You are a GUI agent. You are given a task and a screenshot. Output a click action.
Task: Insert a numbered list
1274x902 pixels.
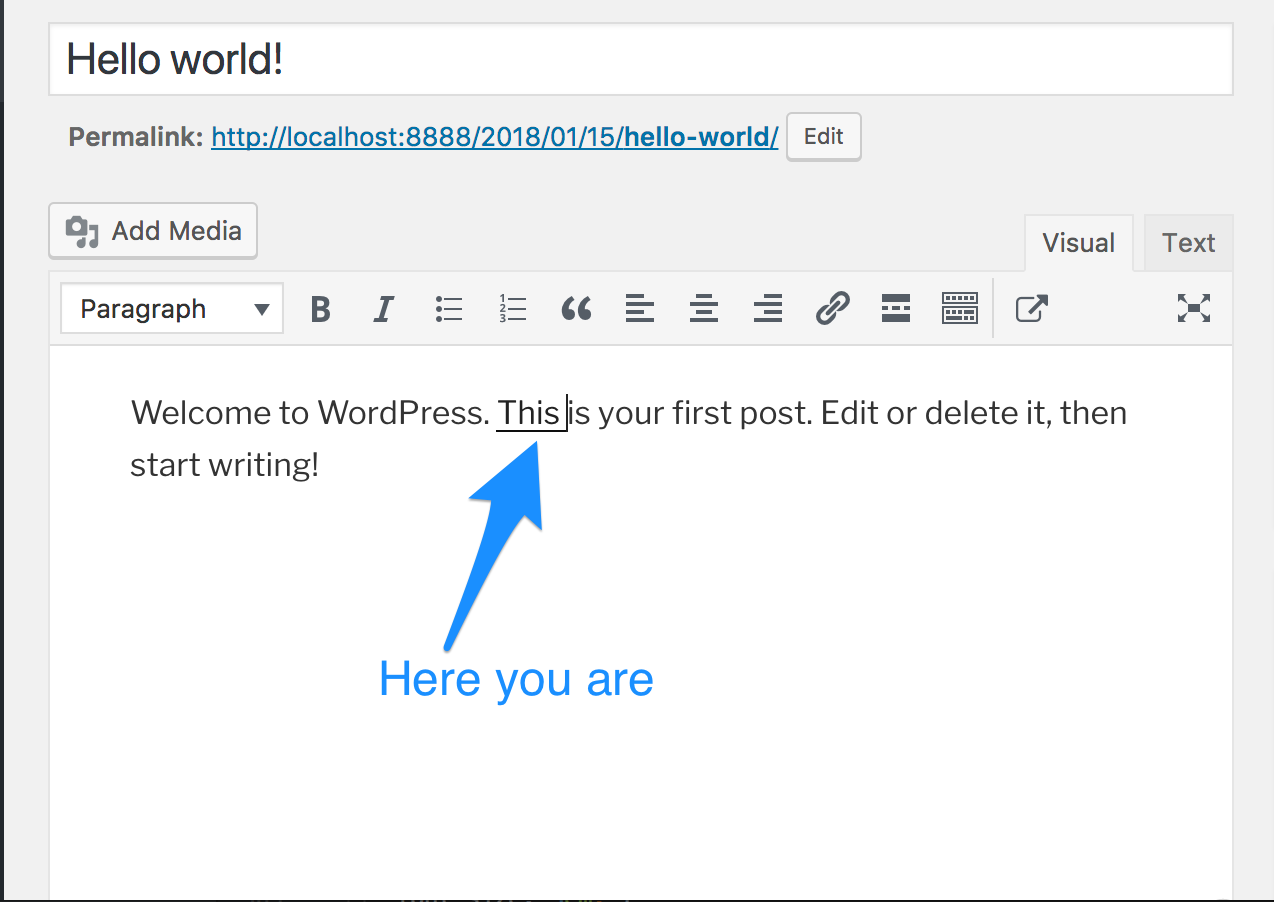(x=512, y=309)
